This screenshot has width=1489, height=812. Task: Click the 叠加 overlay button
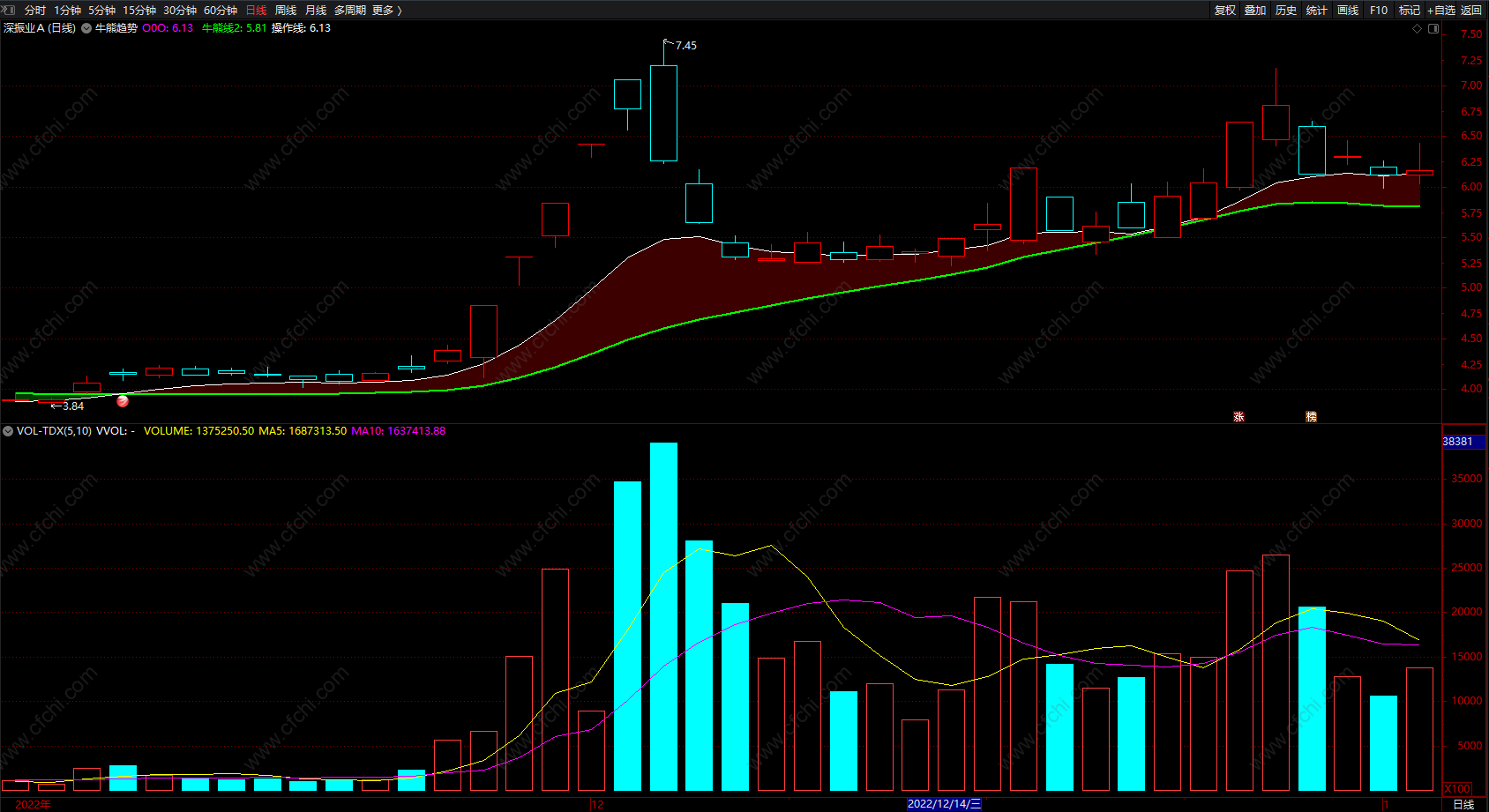point(1255,10)
